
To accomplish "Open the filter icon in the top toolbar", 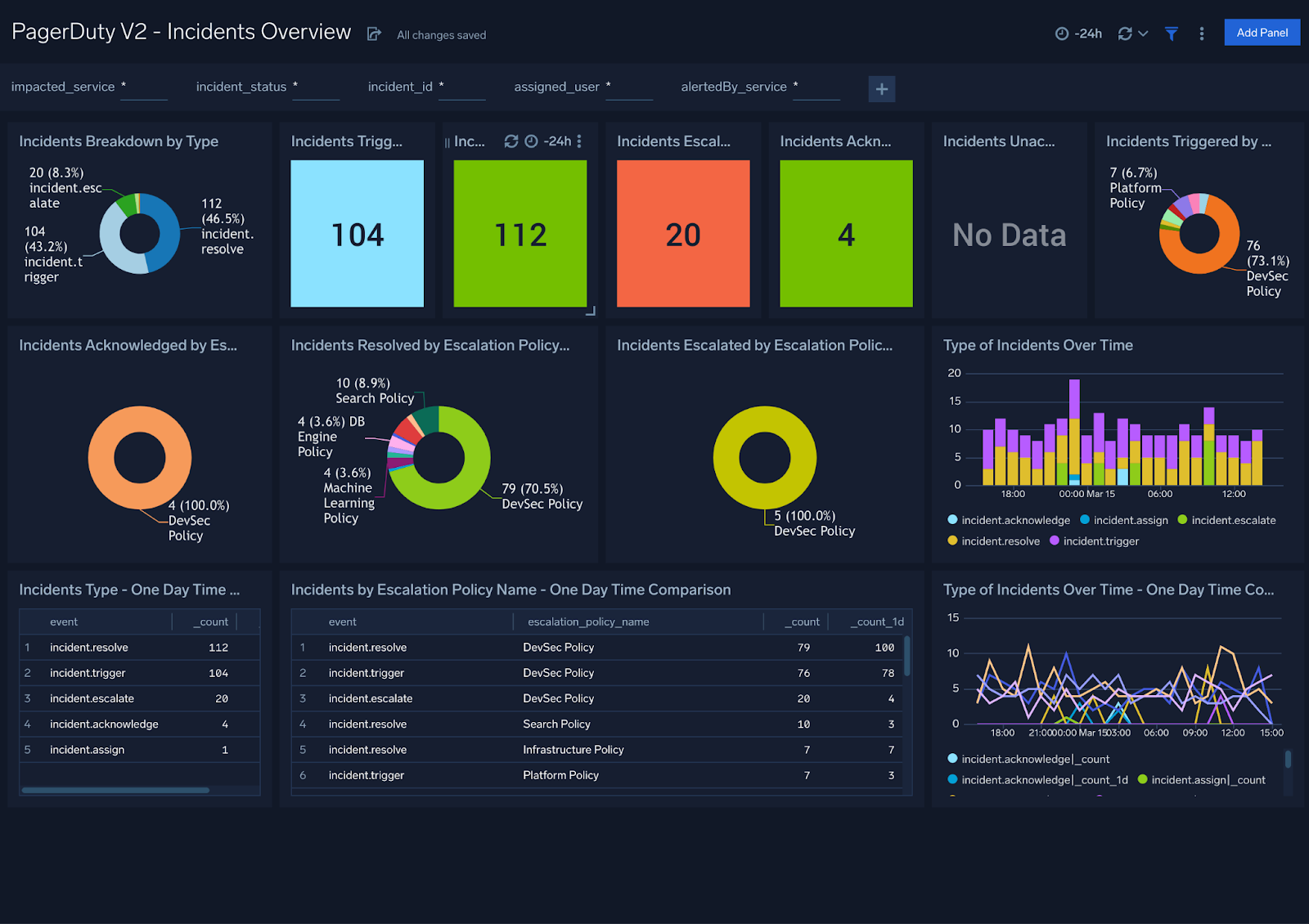I will click(1172, 33).
